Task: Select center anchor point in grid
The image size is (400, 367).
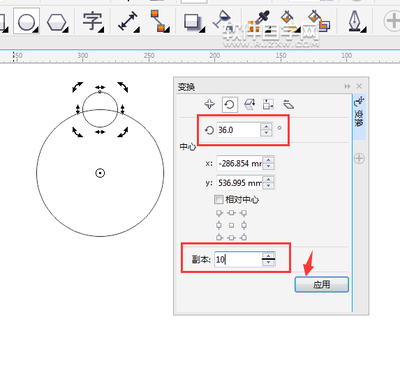Action: click(231, 225)
